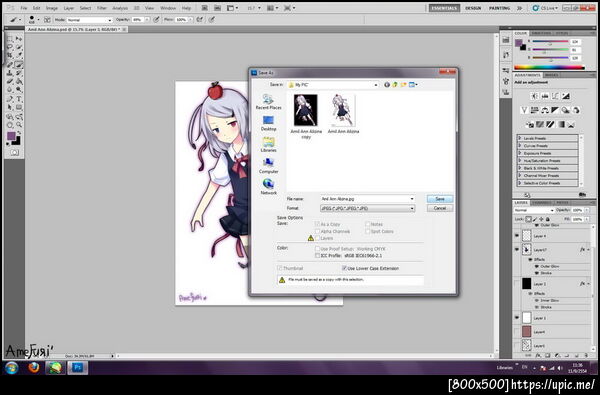Click the Cancel button
The image size is (600, 395).
coord(440,208)
